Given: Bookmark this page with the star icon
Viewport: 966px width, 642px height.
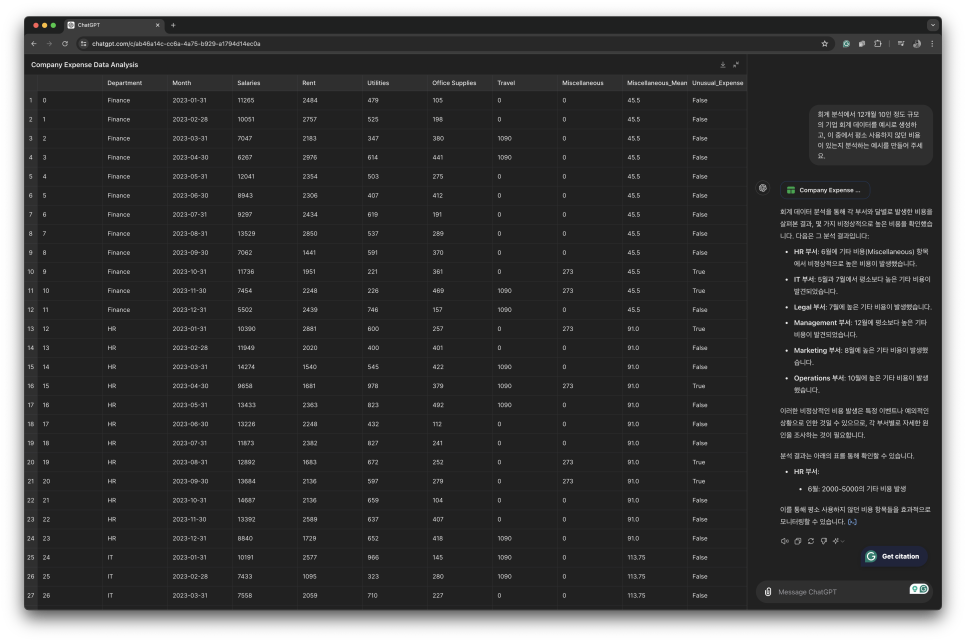Looking at the screenshot, I should point(824,44).
